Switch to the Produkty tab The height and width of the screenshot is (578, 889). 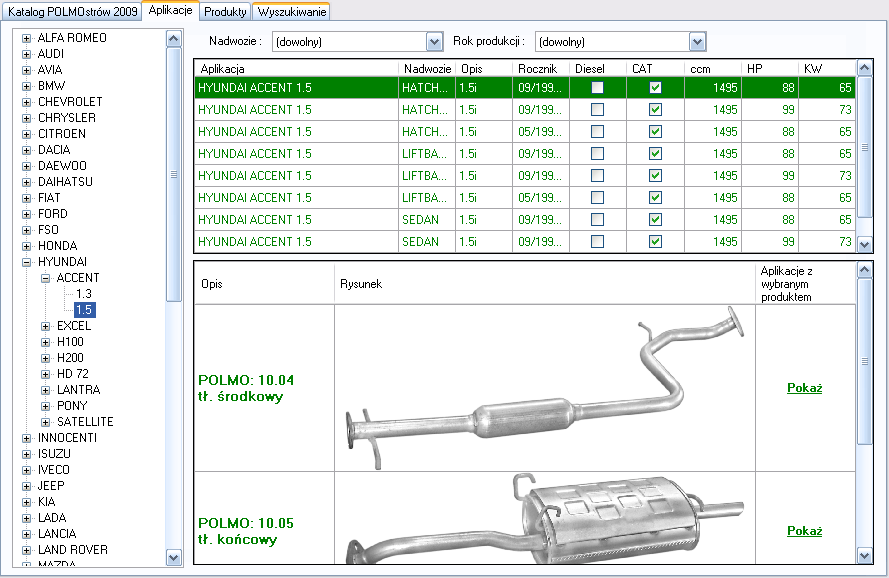(225, 11)
